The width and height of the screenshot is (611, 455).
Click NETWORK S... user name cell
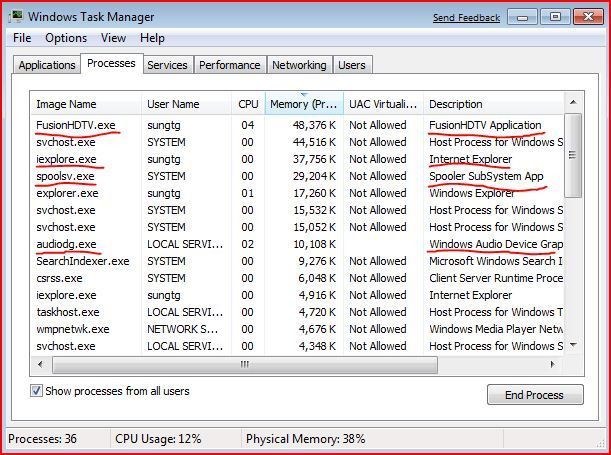(x=182, y=329)
